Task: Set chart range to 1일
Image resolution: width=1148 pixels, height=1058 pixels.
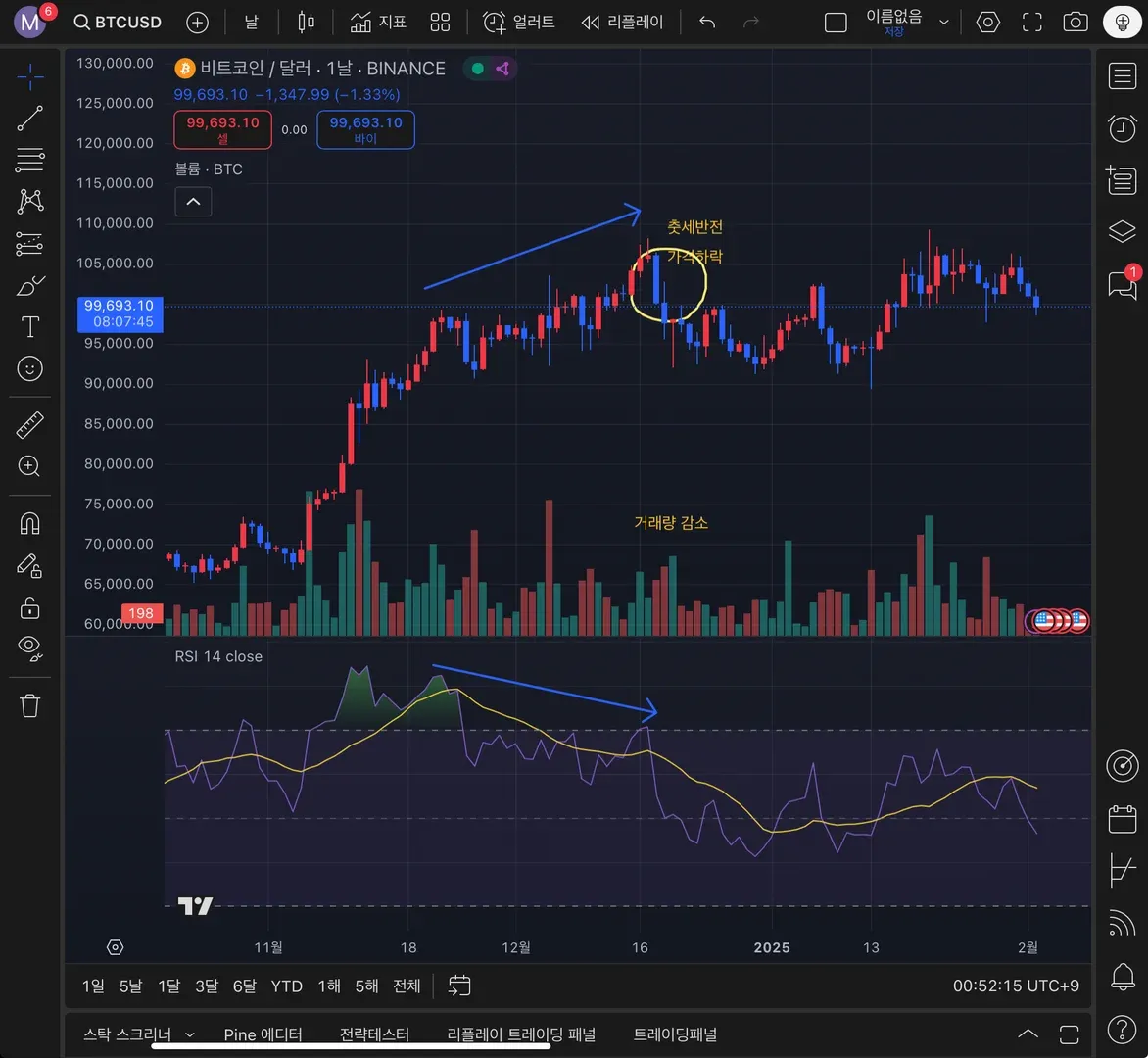Action: tap(93, 986)
